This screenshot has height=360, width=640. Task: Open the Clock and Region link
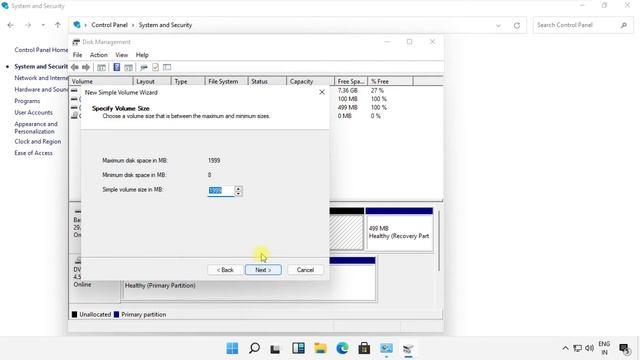tap(38, 141)
